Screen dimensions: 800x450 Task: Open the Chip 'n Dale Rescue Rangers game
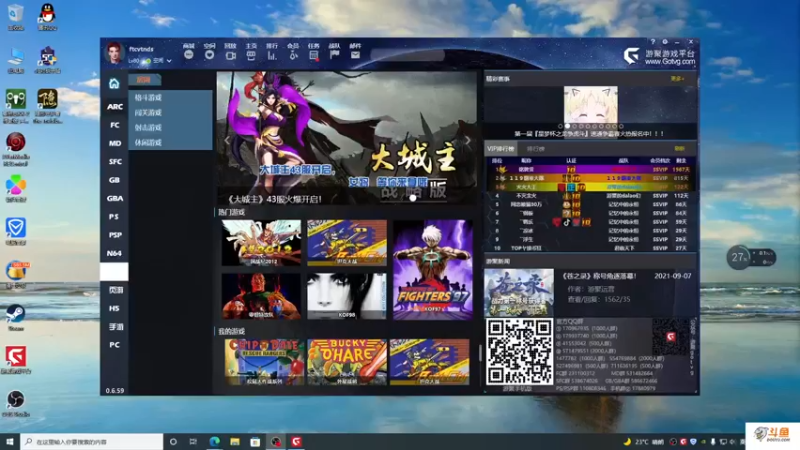coord(264,362)
